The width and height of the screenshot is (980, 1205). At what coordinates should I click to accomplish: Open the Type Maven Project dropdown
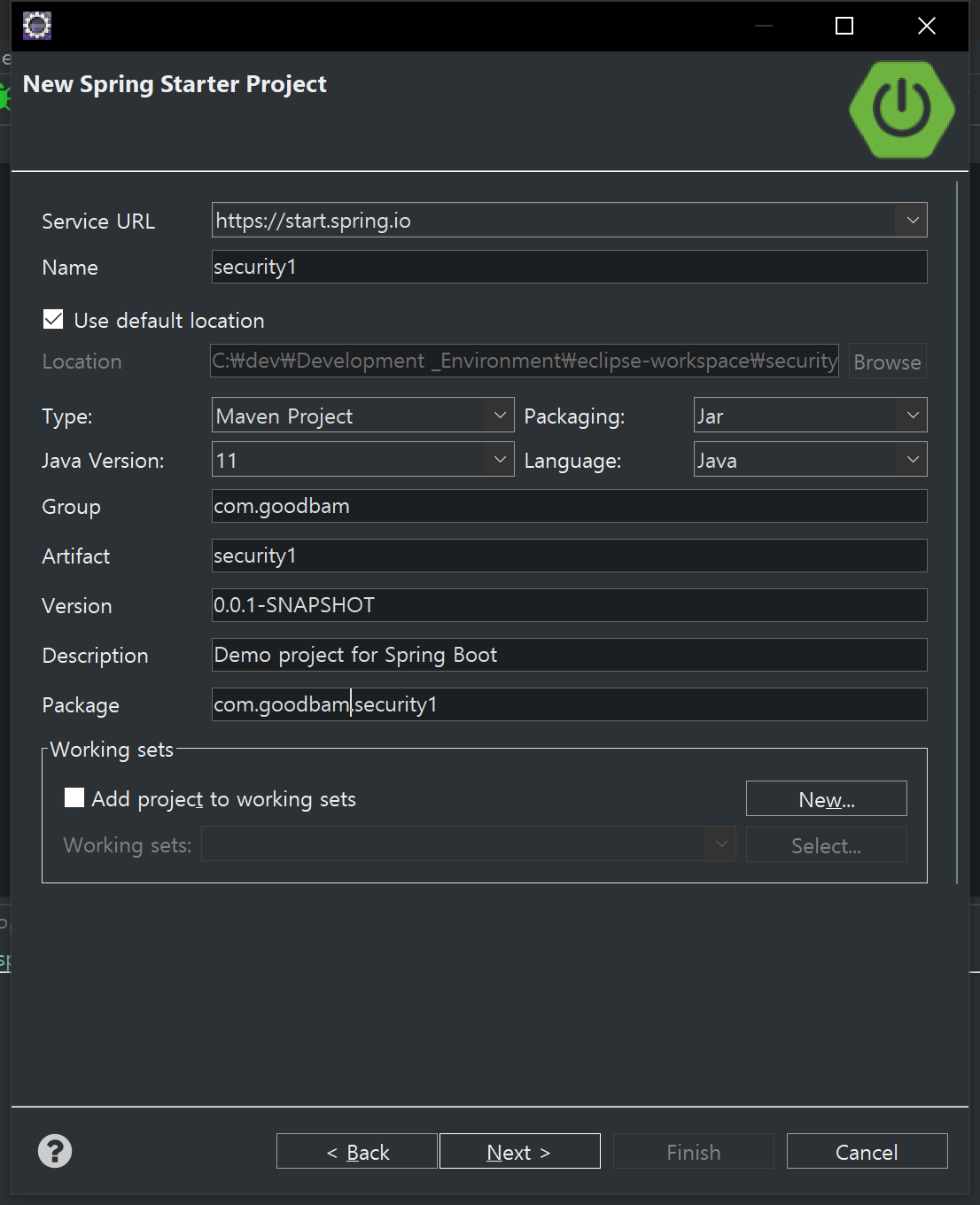(500, 416)
